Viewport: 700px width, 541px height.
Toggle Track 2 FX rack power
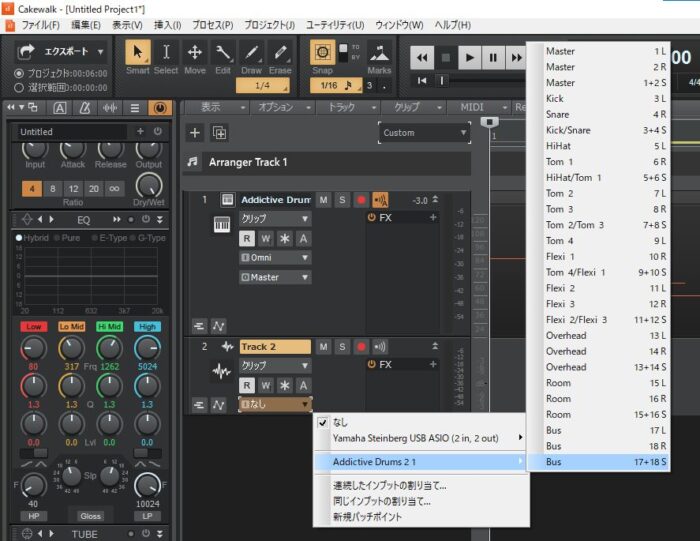[x=371, y=364]
